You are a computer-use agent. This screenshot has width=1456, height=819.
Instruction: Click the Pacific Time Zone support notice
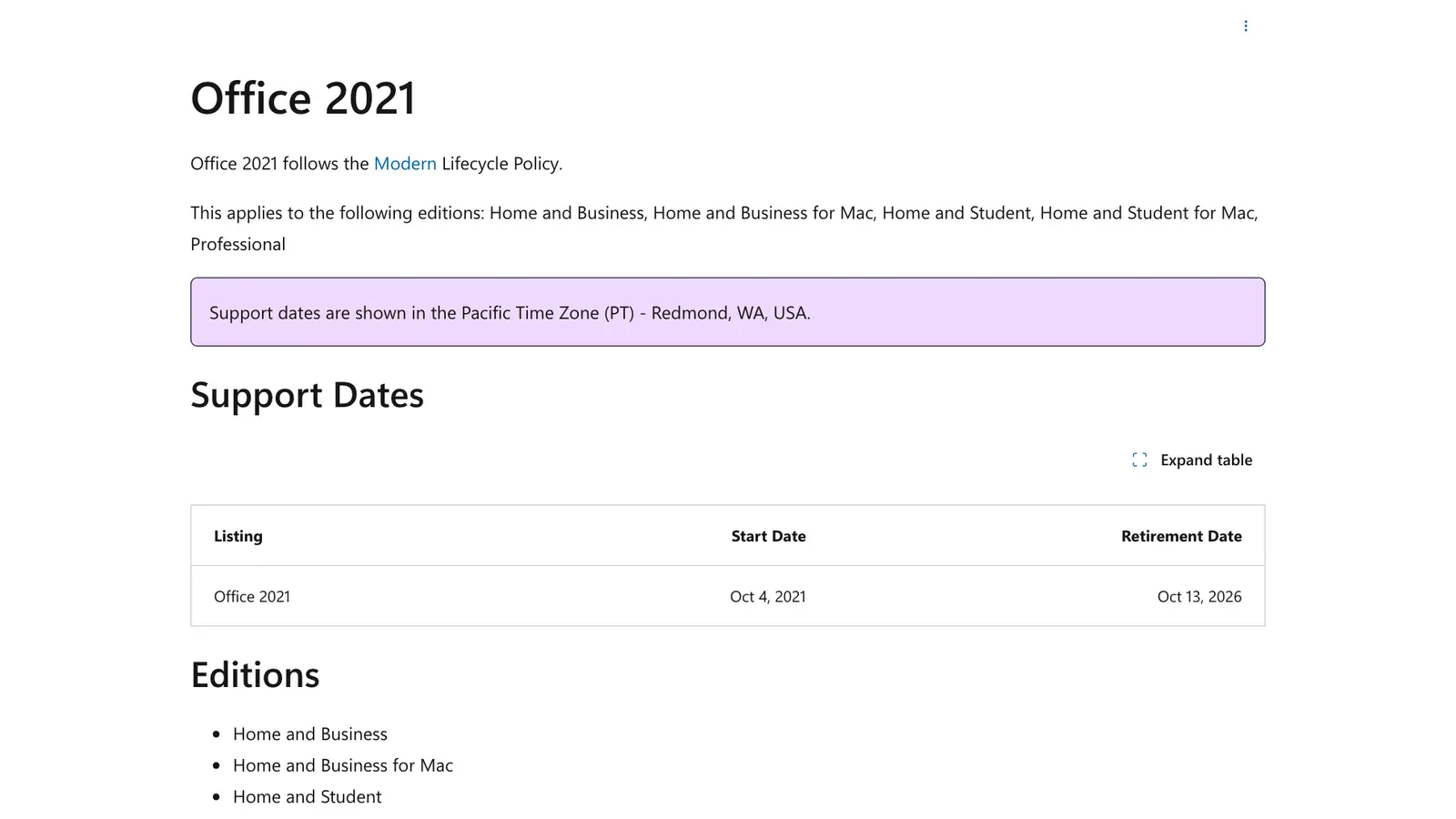pos(728,312)
